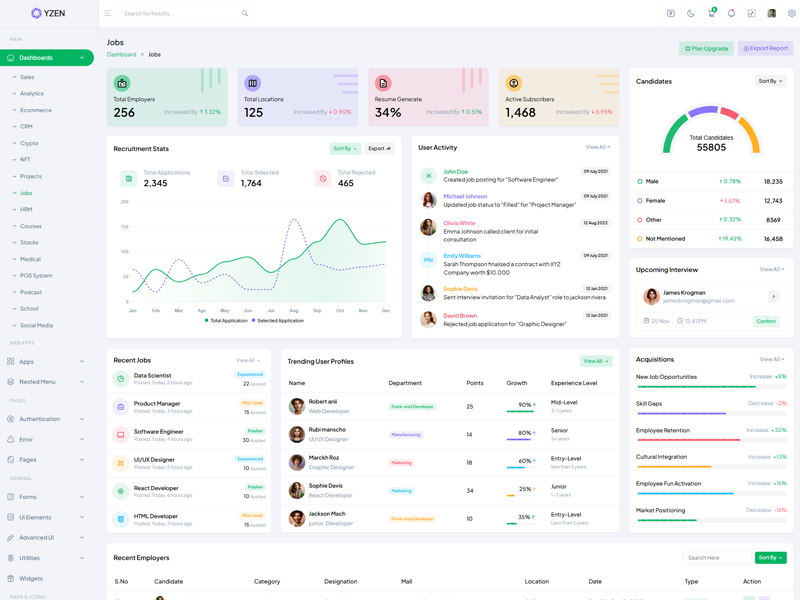Confirm the James Krogman interview
The image size is (800, 600).
coord(766,321)
